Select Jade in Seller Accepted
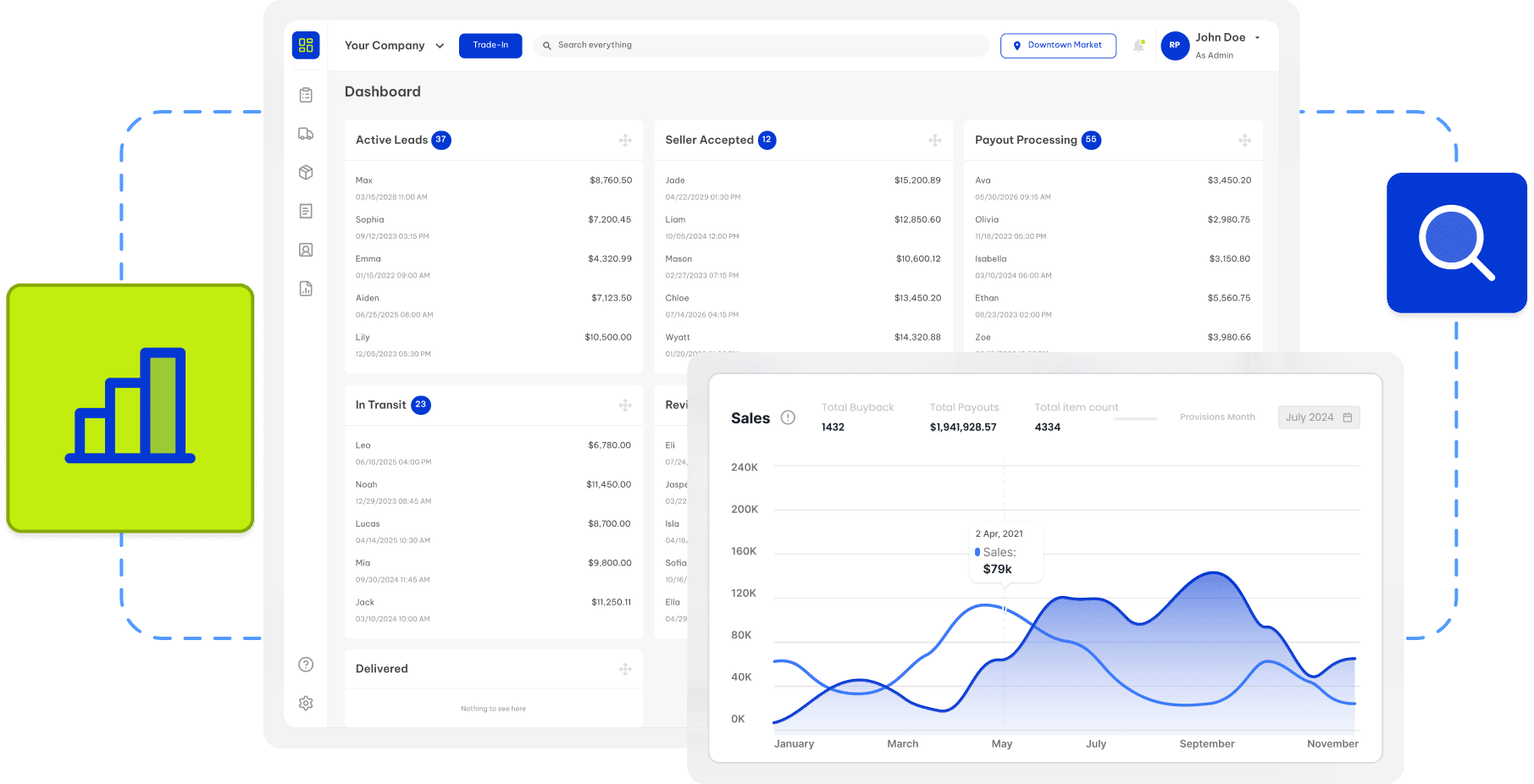This screenshot has width=1534, height=784. click(x=803, y=189)
